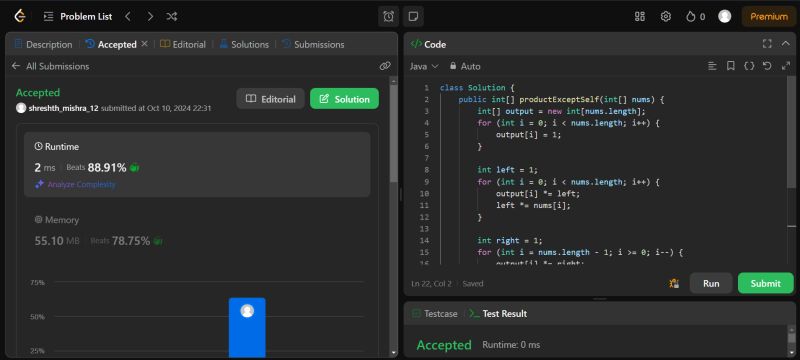Click the Code panel tab title
Image resolution: width=800 pixels, height=360 pixels.
point(429,44)
